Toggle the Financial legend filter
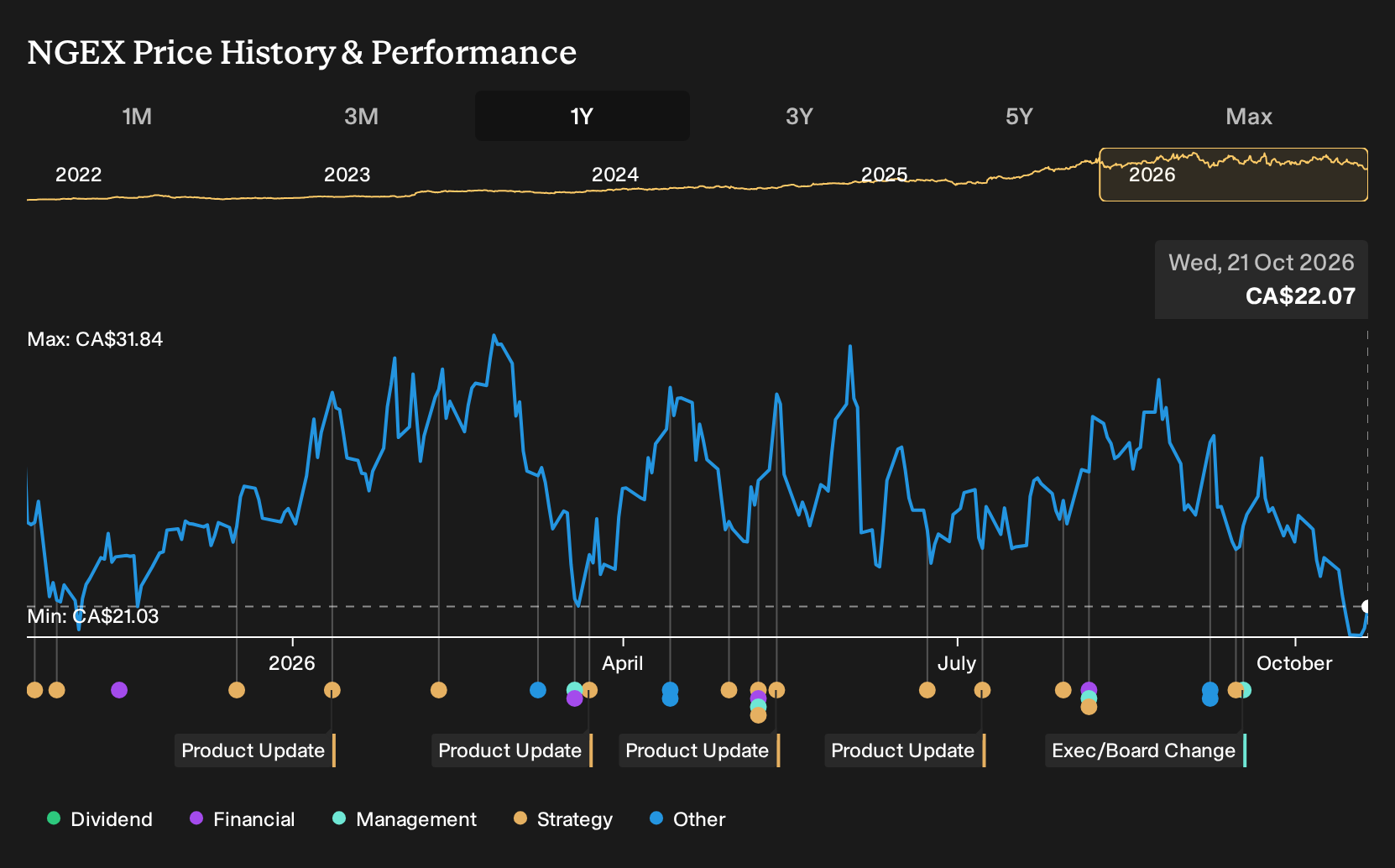The height and width of the screenshot is (868, 1395). (x=243, y=819)
